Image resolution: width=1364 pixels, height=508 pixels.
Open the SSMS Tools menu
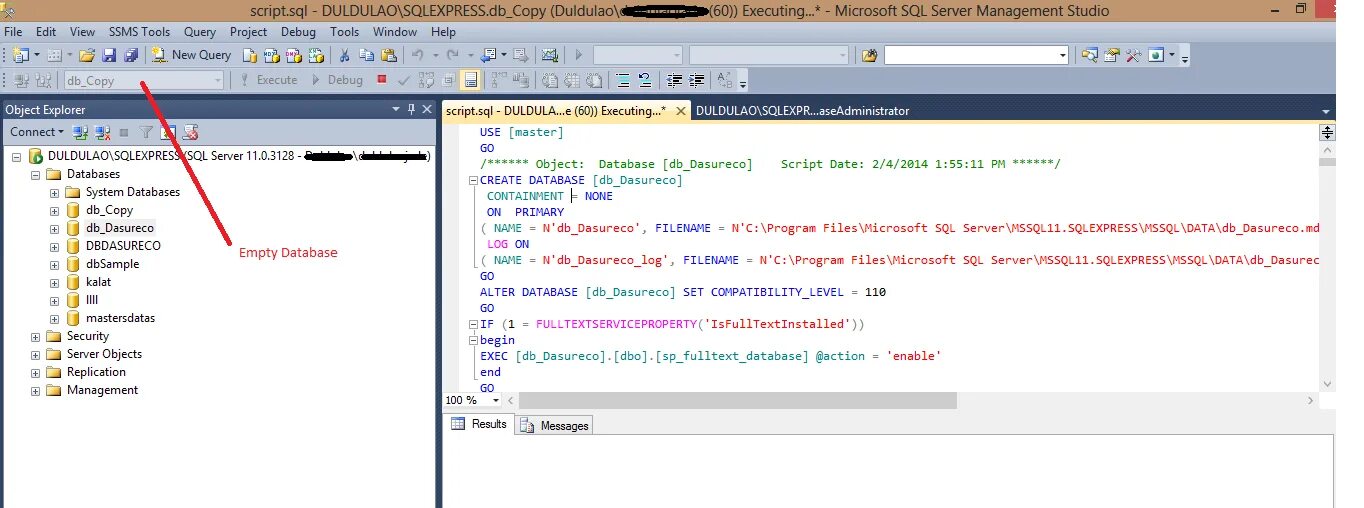coord(140,32)
